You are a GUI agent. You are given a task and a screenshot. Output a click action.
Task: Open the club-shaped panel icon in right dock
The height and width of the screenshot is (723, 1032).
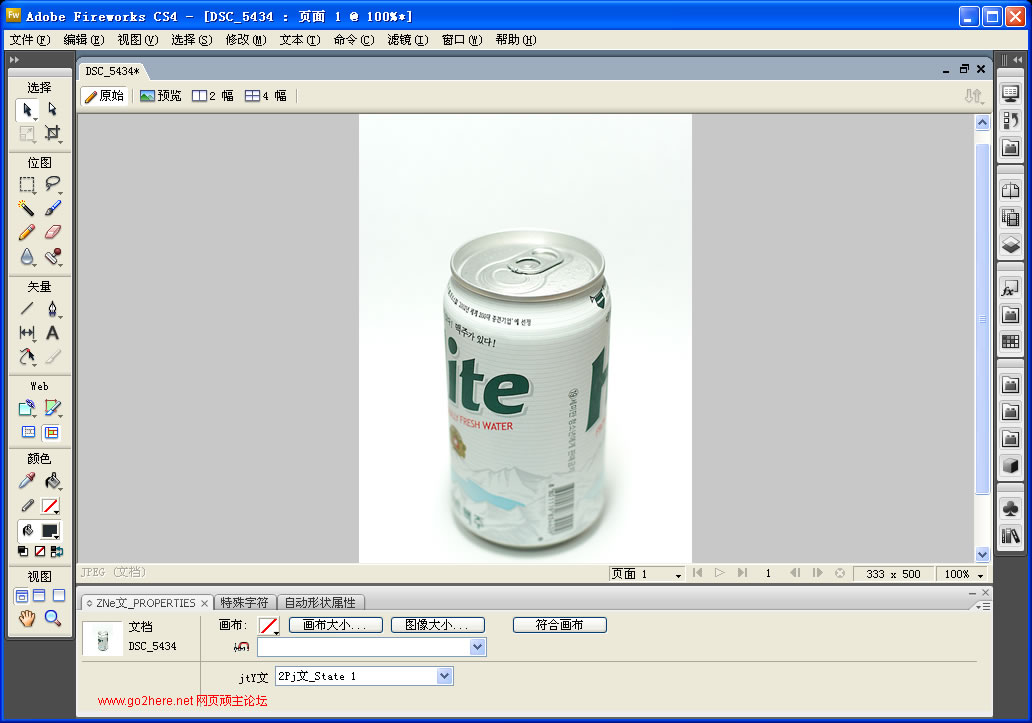point(1010,509)
